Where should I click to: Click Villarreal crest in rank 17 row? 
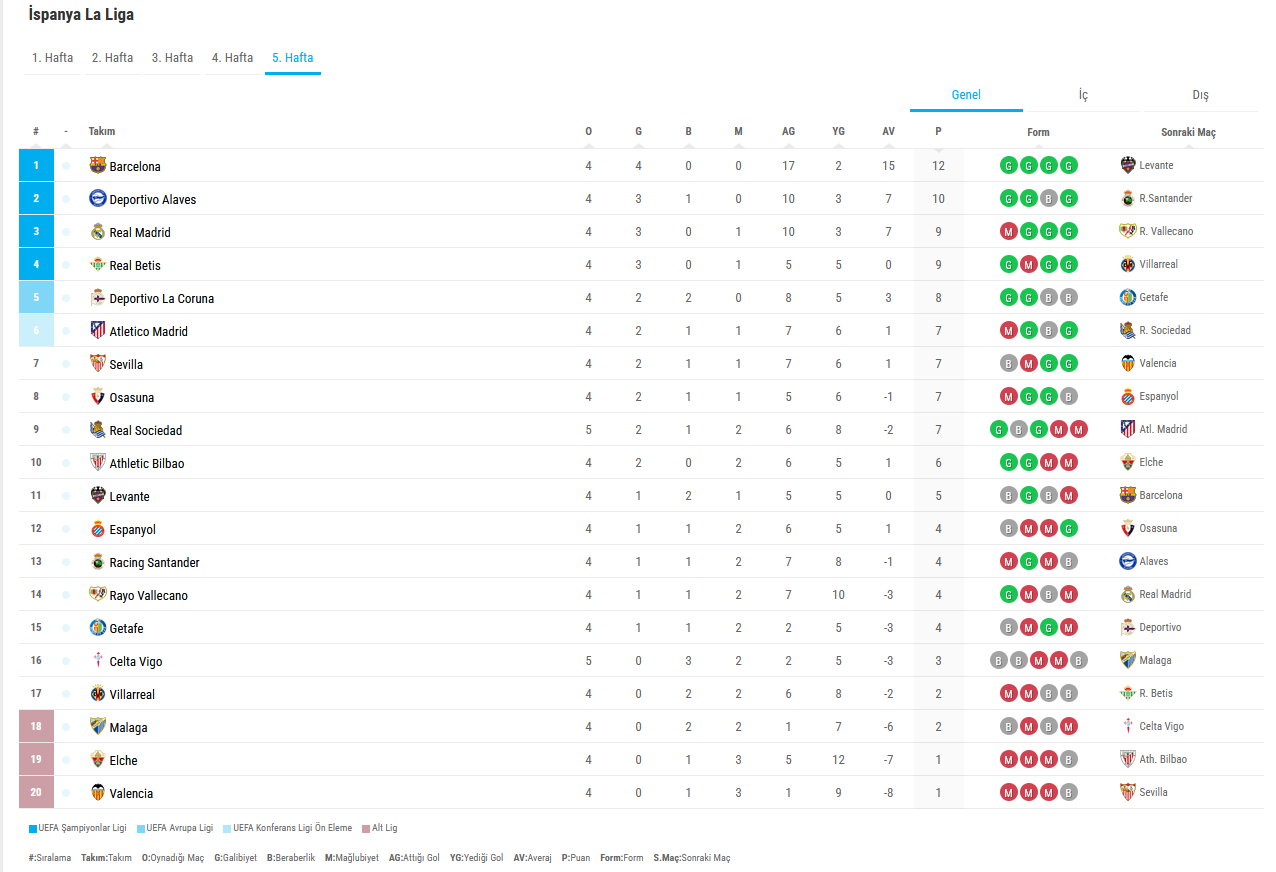pos(97,693)
